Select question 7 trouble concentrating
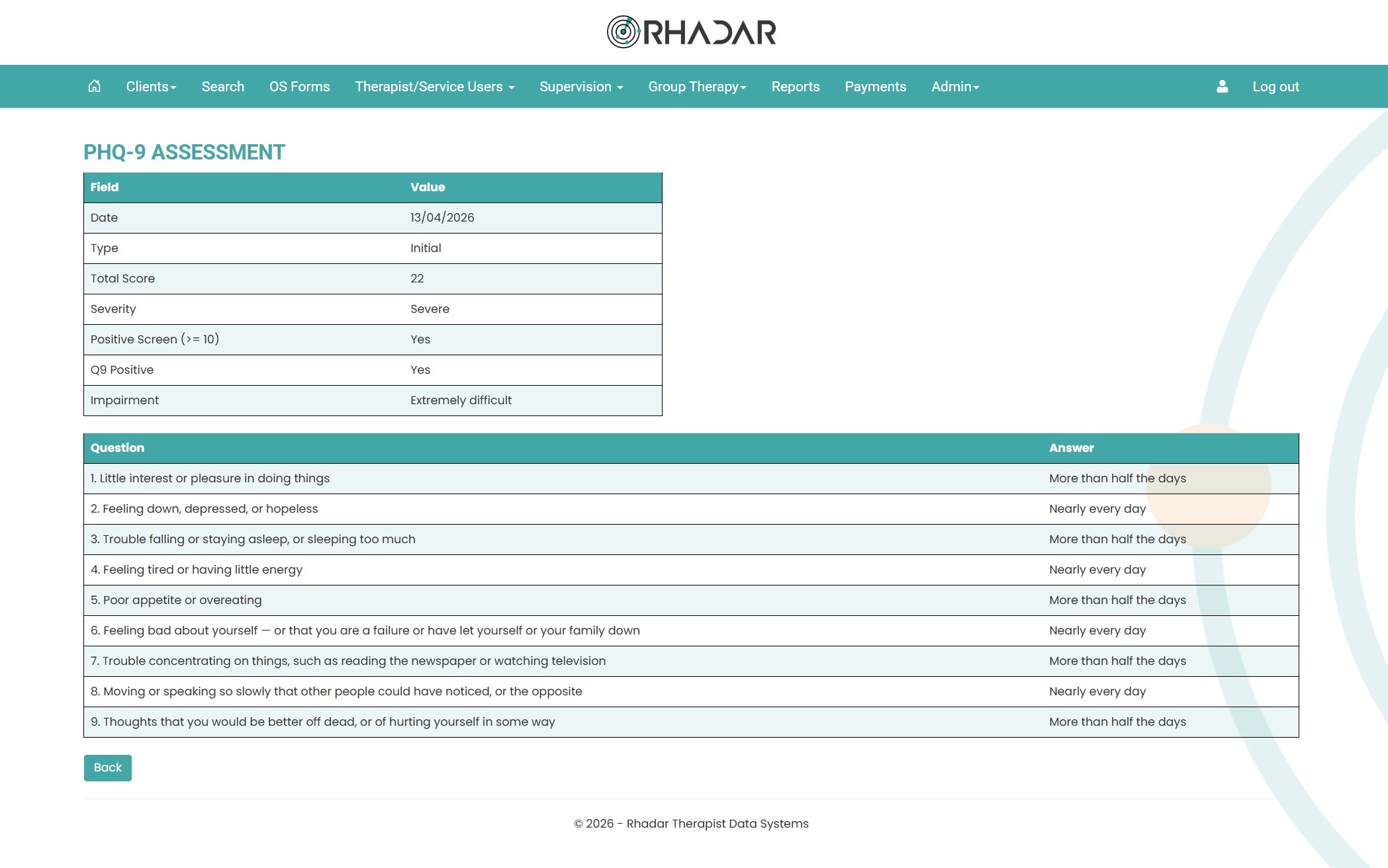Screen dimensions: 1388x868 [348, 661]
